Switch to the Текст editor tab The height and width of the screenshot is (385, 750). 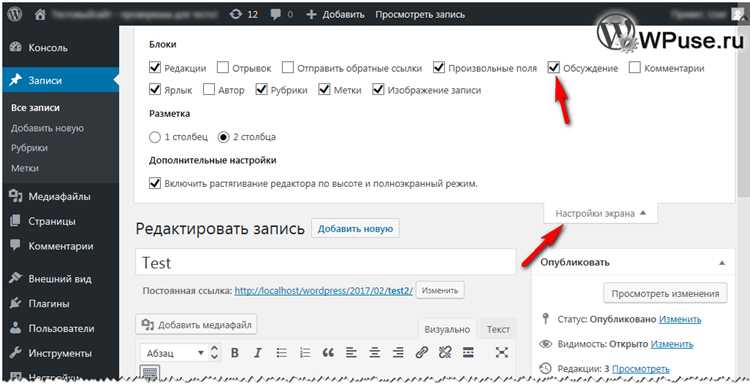(498, 330)
